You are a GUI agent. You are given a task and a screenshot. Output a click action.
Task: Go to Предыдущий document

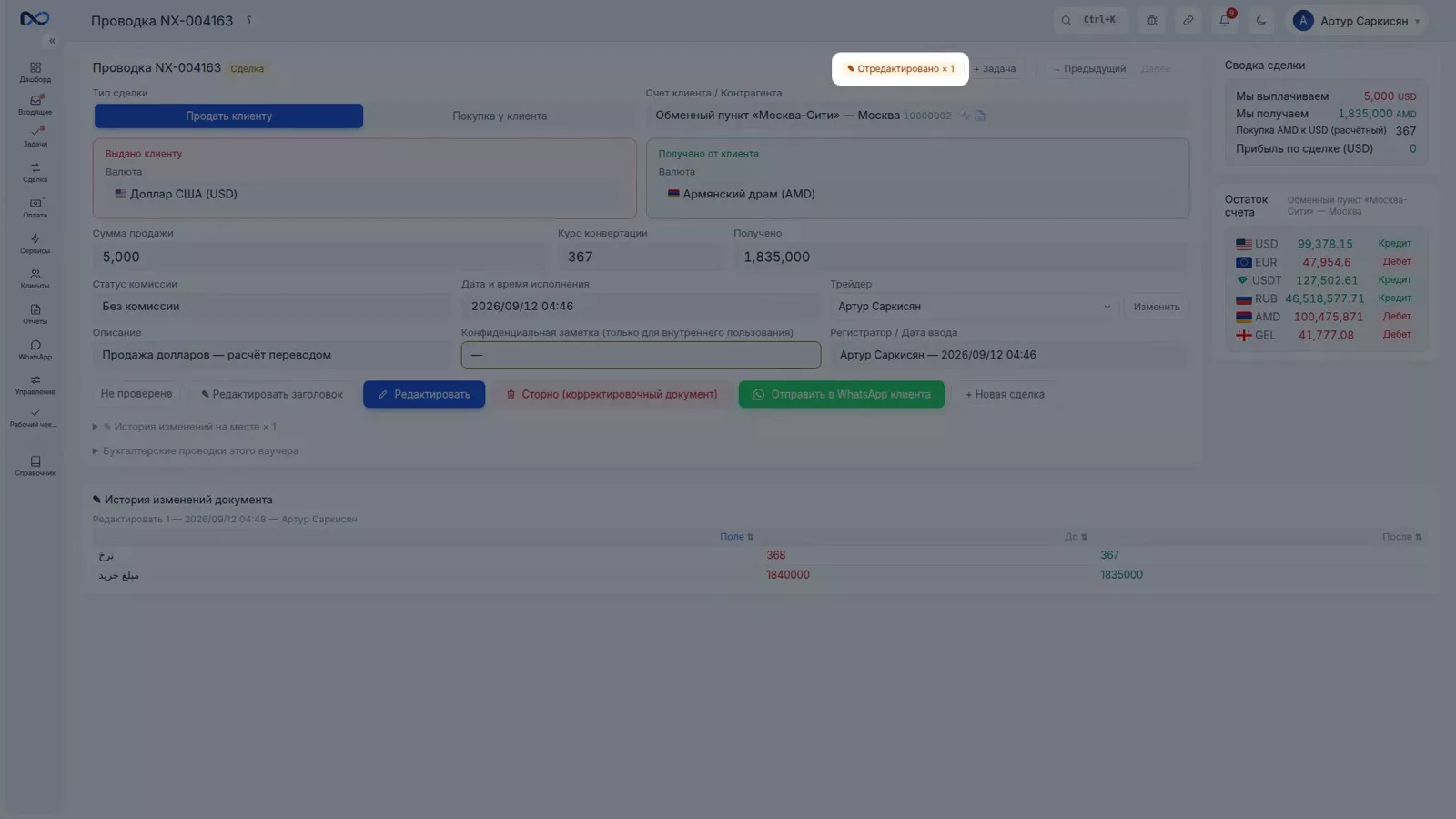(1089, 68)
